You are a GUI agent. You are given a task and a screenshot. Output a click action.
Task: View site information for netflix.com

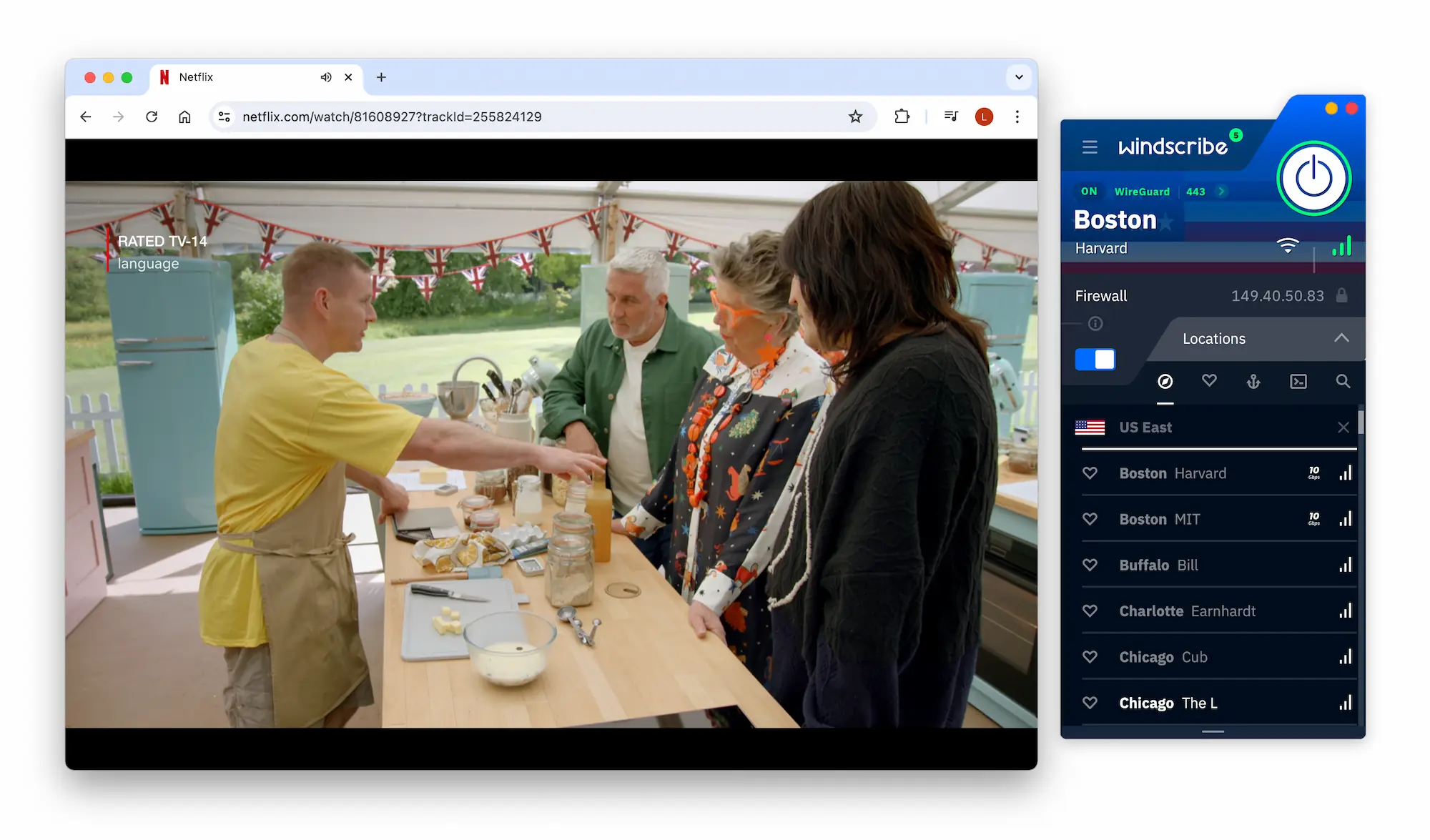pos(225,117)
